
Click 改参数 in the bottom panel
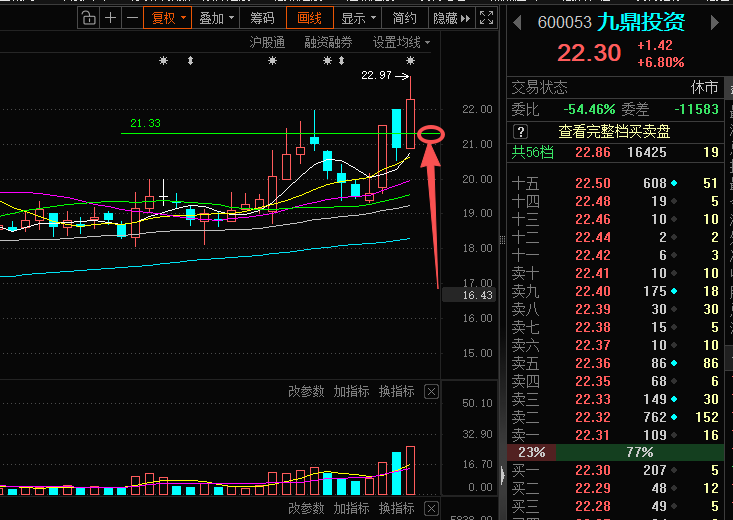[306, 508]
